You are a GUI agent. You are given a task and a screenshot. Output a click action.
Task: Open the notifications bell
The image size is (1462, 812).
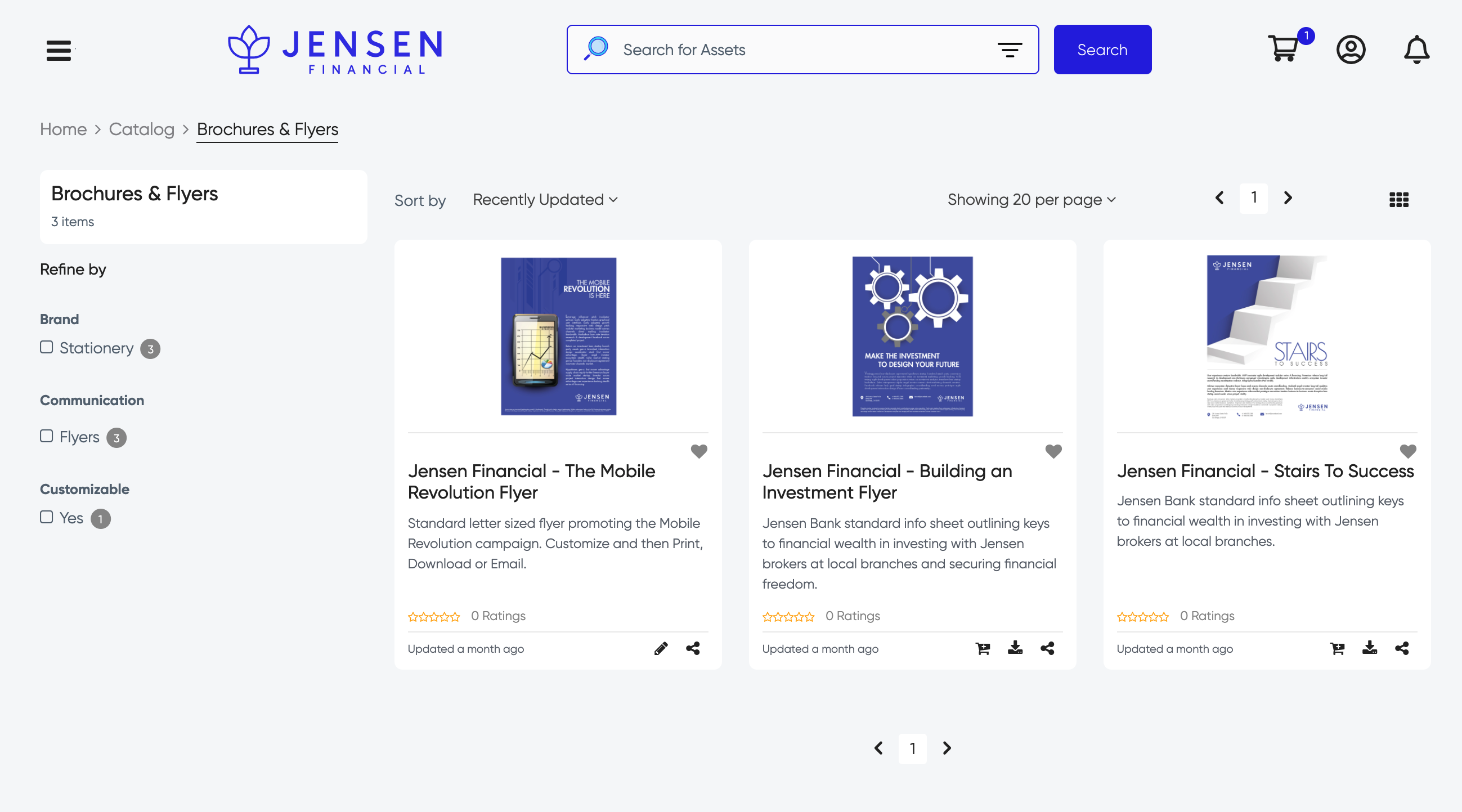point(1416,50)
